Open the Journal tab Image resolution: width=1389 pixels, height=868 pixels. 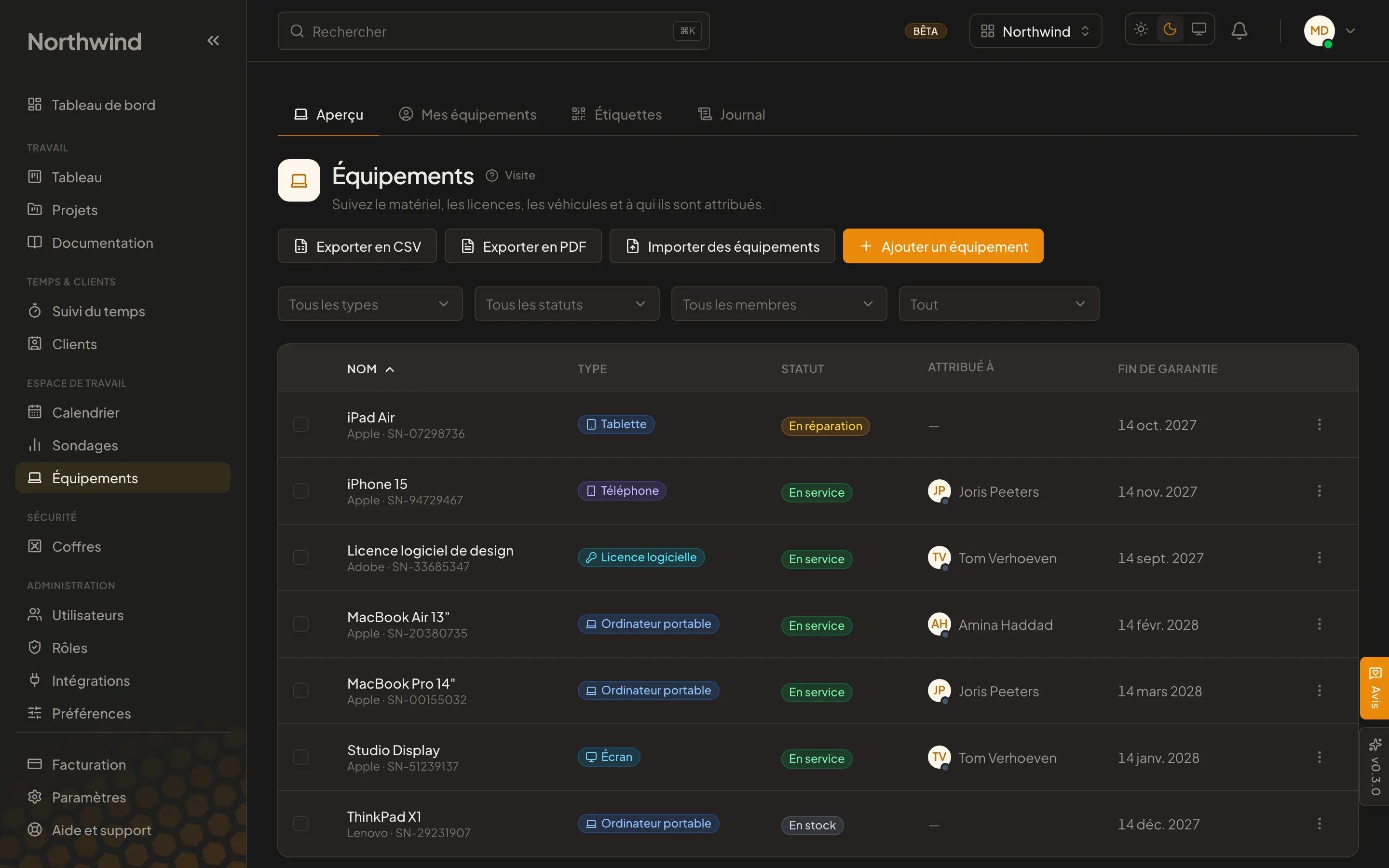point(732,115)
